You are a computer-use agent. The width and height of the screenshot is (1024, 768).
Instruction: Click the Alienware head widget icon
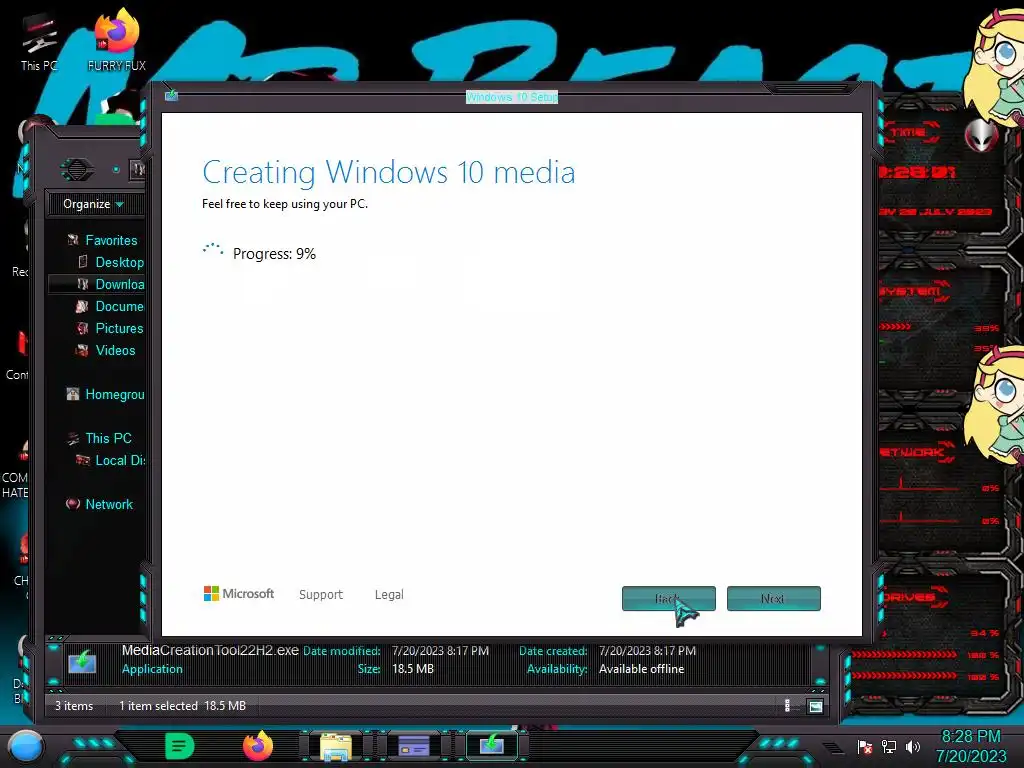pos(982,136)
